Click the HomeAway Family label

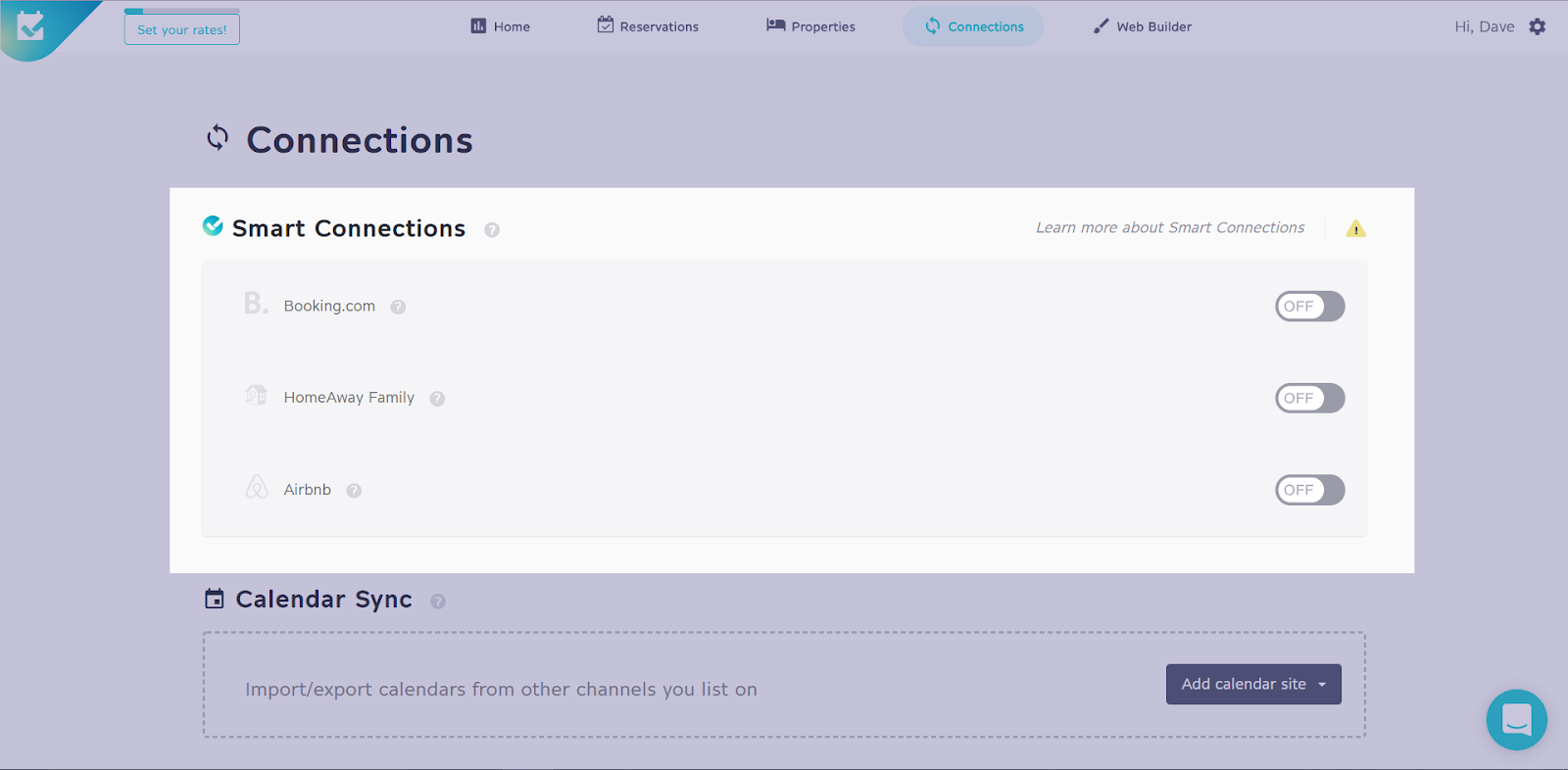click(349, 398)
